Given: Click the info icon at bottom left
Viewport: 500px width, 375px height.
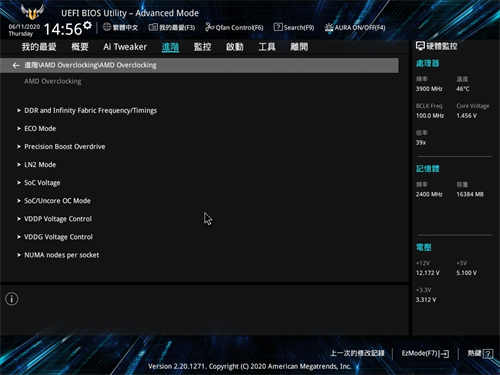Looking at the screenshot, I should pyautogui.click(x=12, y=299).
